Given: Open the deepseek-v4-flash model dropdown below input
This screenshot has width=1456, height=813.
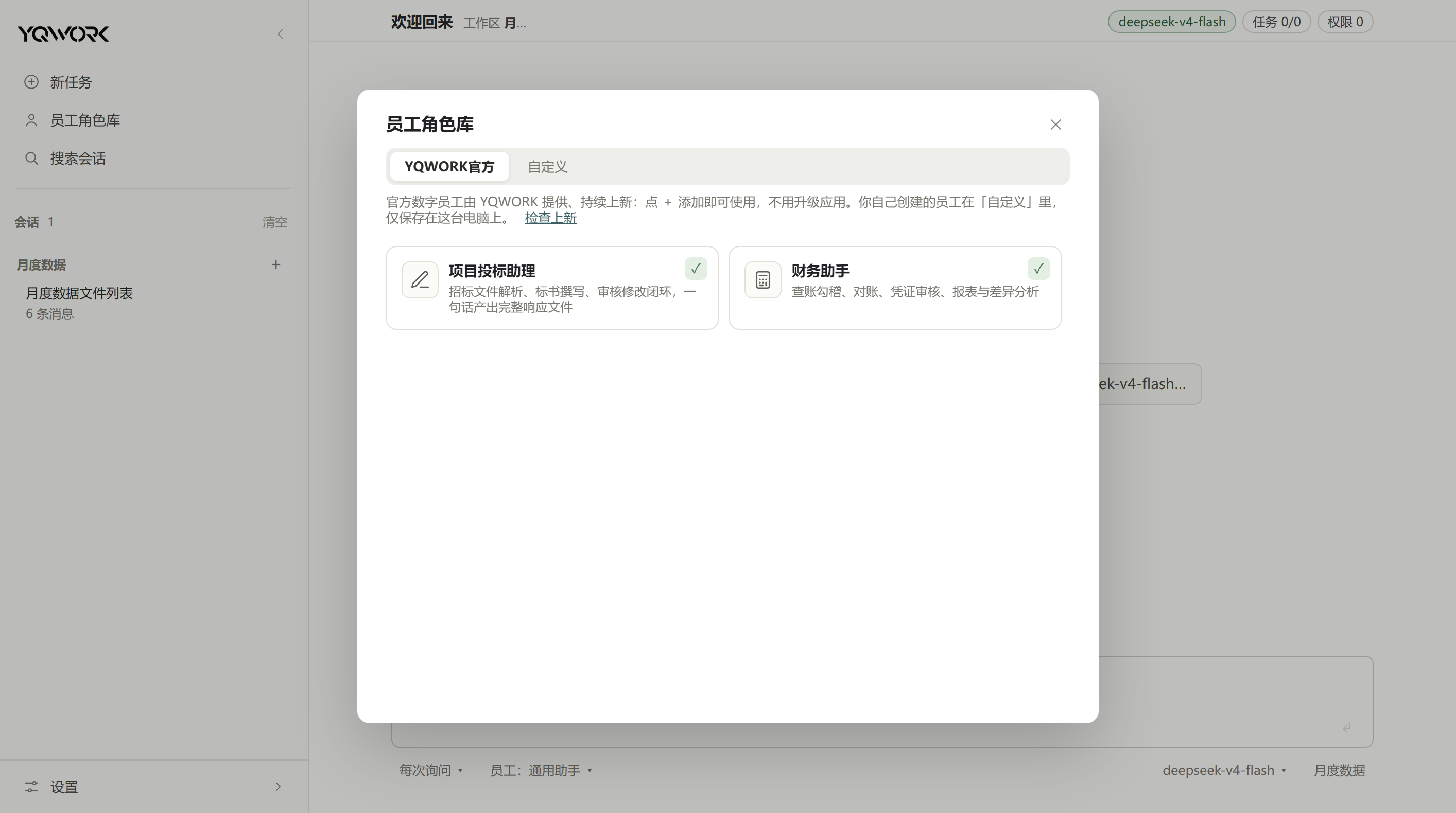Looking at the screenshot, I should (x=1224, y=771).
